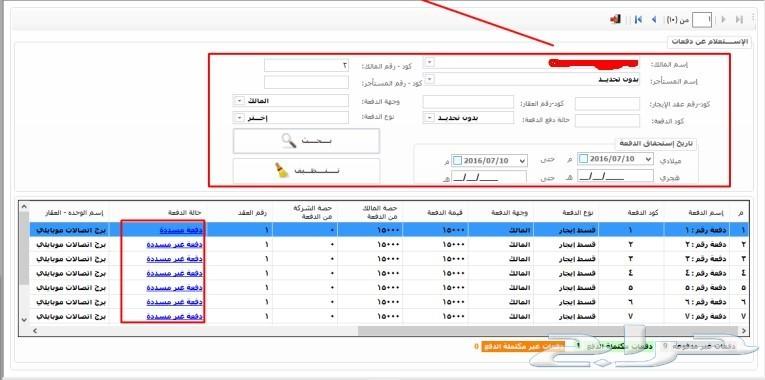Viewport: 765px width, 380px height.
Task: Tick the Gregorian end date checkbox
Action: 458,160
